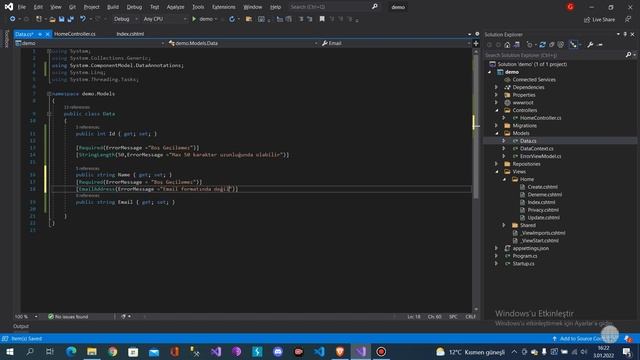Screen dimensions: 640x360
Task: Click the Home icon in Solution Explorer
Action: [x=507, y=45]
